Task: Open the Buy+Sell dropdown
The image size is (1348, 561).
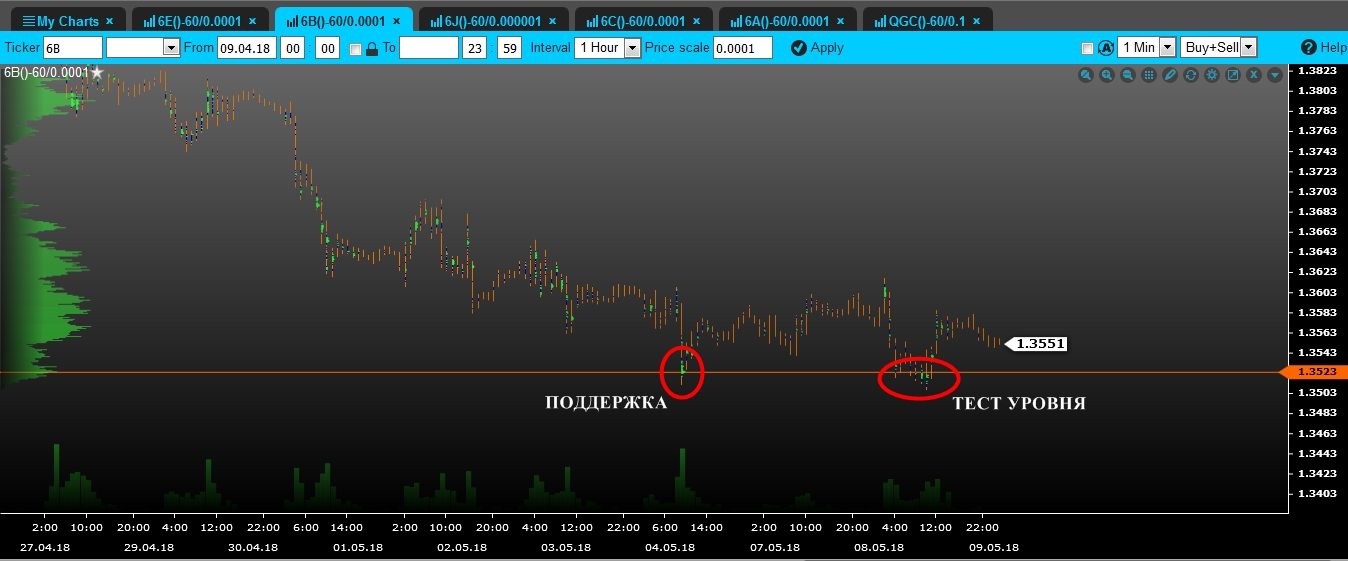Action: pos(1219,47)
